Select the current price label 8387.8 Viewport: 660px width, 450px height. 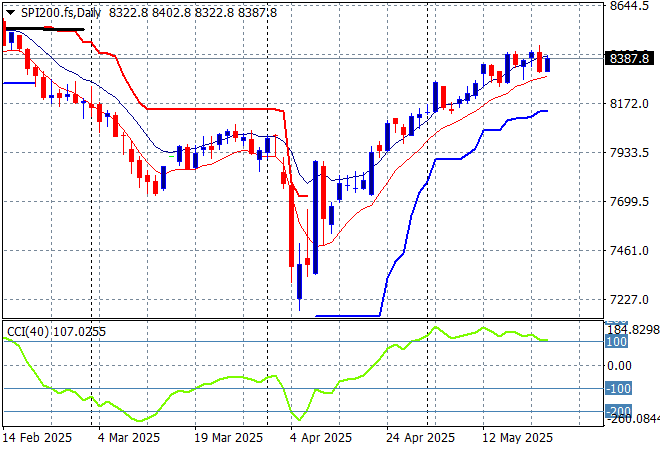tap(629, 58)
